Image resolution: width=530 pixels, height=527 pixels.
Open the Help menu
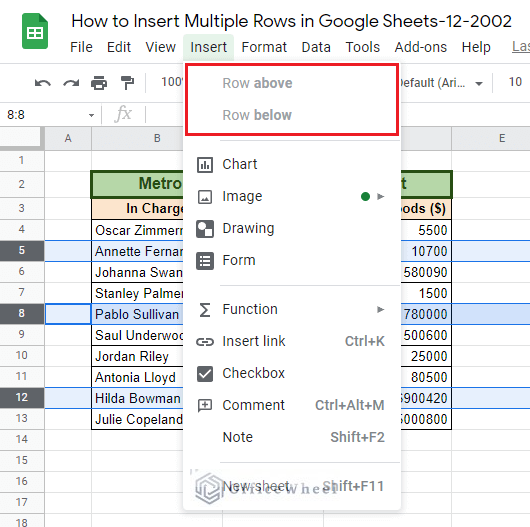coord(476,47)
